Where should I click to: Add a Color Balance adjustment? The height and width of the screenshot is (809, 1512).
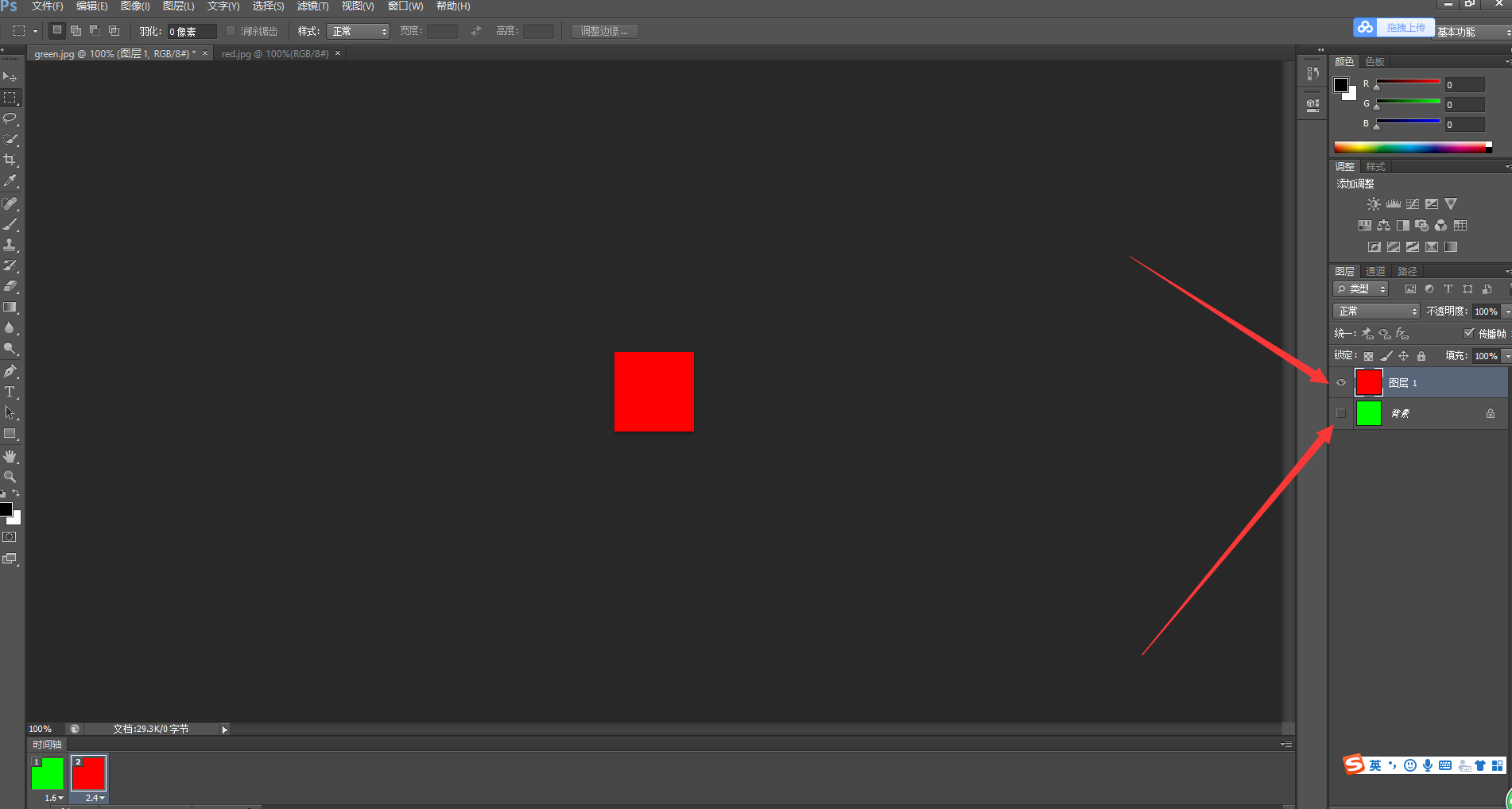[x=1384, y=226]
